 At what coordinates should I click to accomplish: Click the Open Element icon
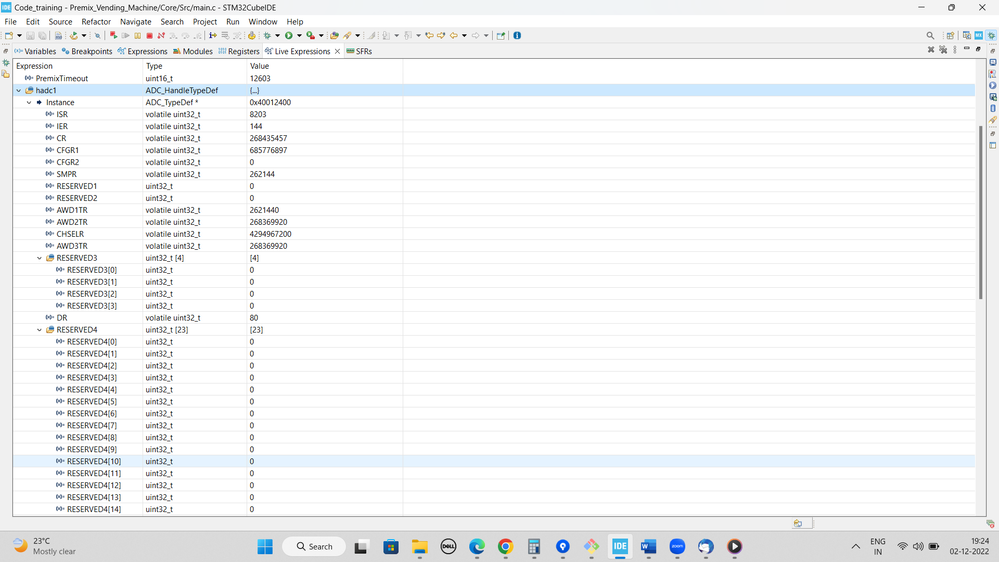click(334, 36)
